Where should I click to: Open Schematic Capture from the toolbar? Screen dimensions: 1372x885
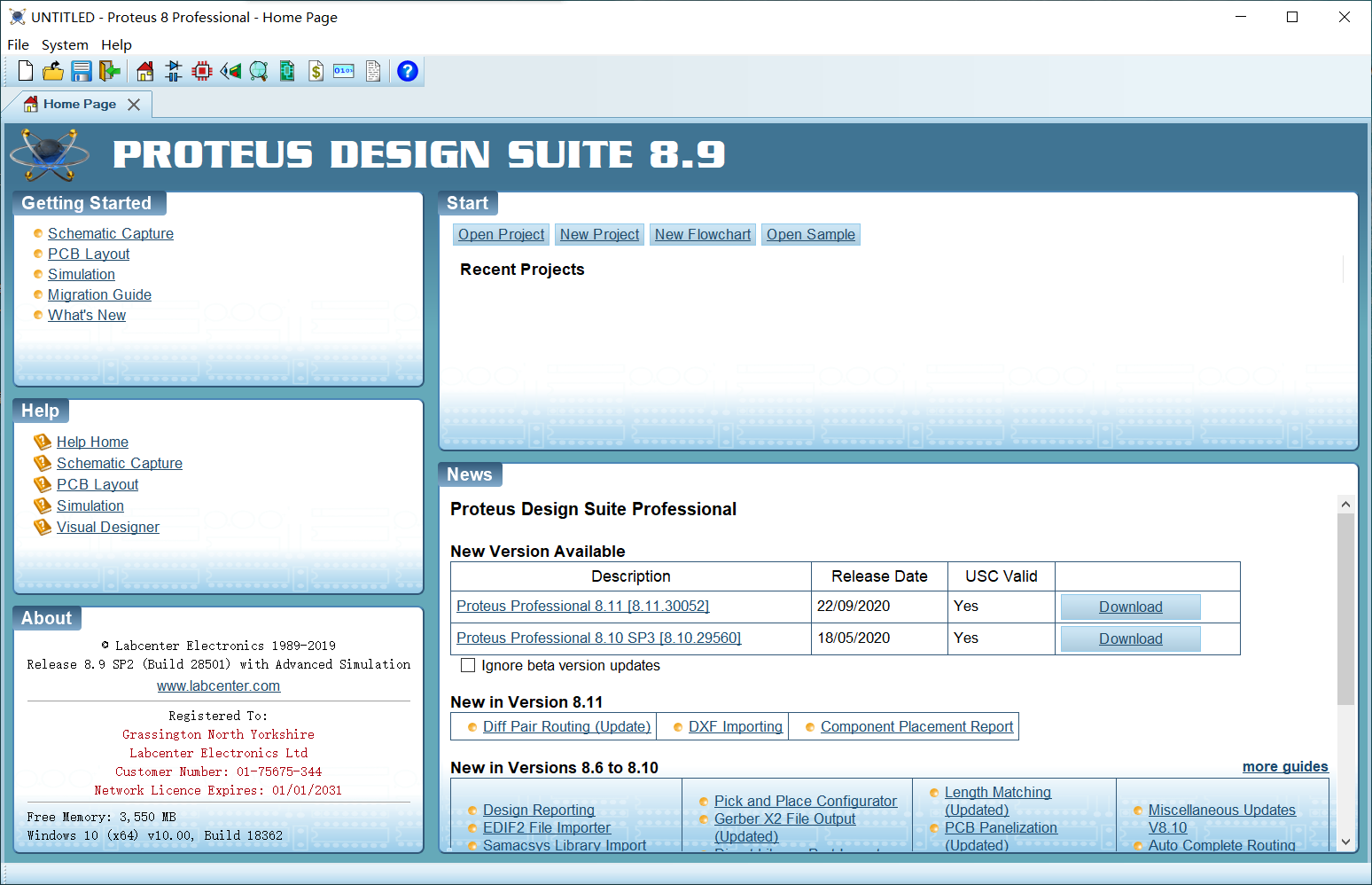(x=174, y=71)
